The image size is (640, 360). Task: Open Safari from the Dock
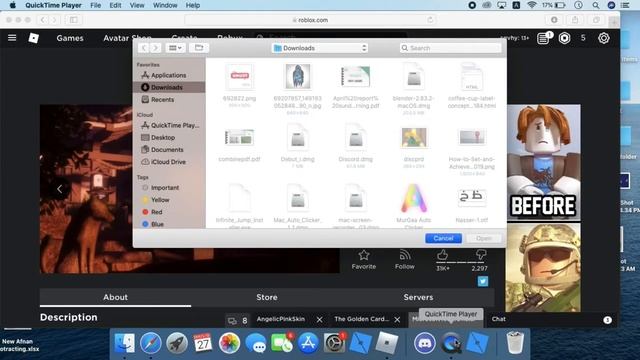(x=151, y=343)
